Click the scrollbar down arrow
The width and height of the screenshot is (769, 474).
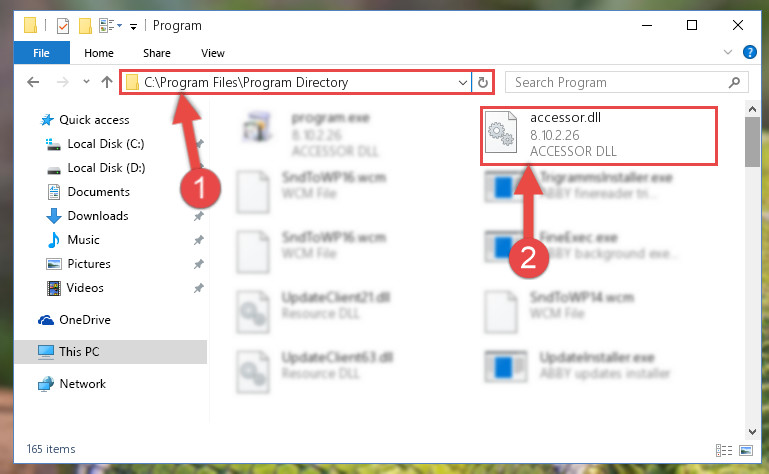pos(752,432)
